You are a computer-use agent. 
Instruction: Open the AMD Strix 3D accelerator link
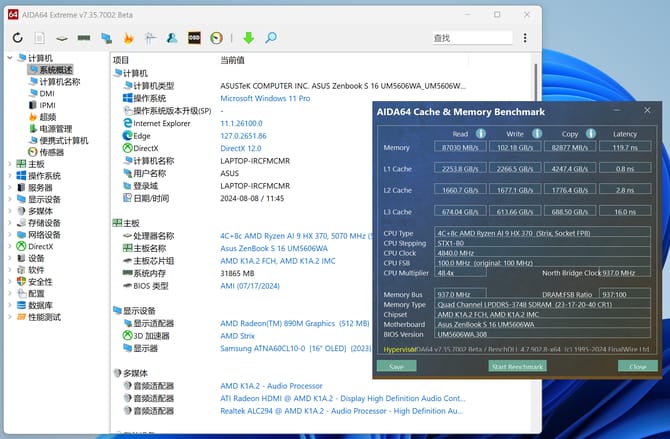[x=239, y=336]
